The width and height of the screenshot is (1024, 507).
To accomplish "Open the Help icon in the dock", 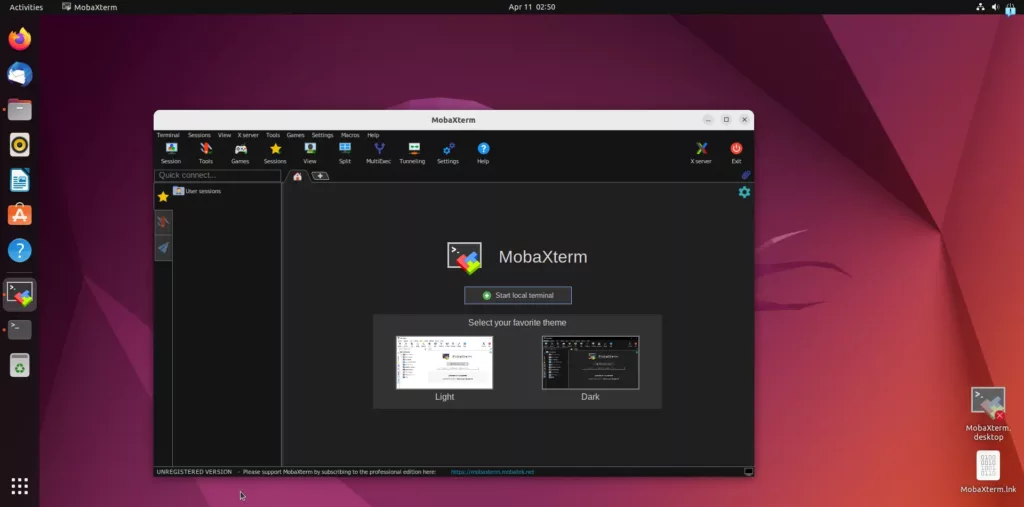I will tap(20, 250).
